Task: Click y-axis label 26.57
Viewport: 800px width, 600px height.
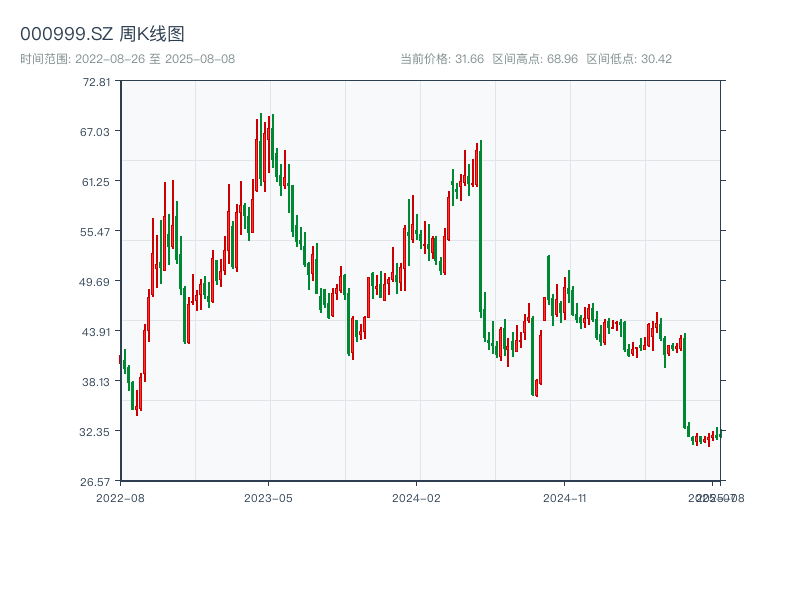Action: pyautogui.click(x=95, y=482)
